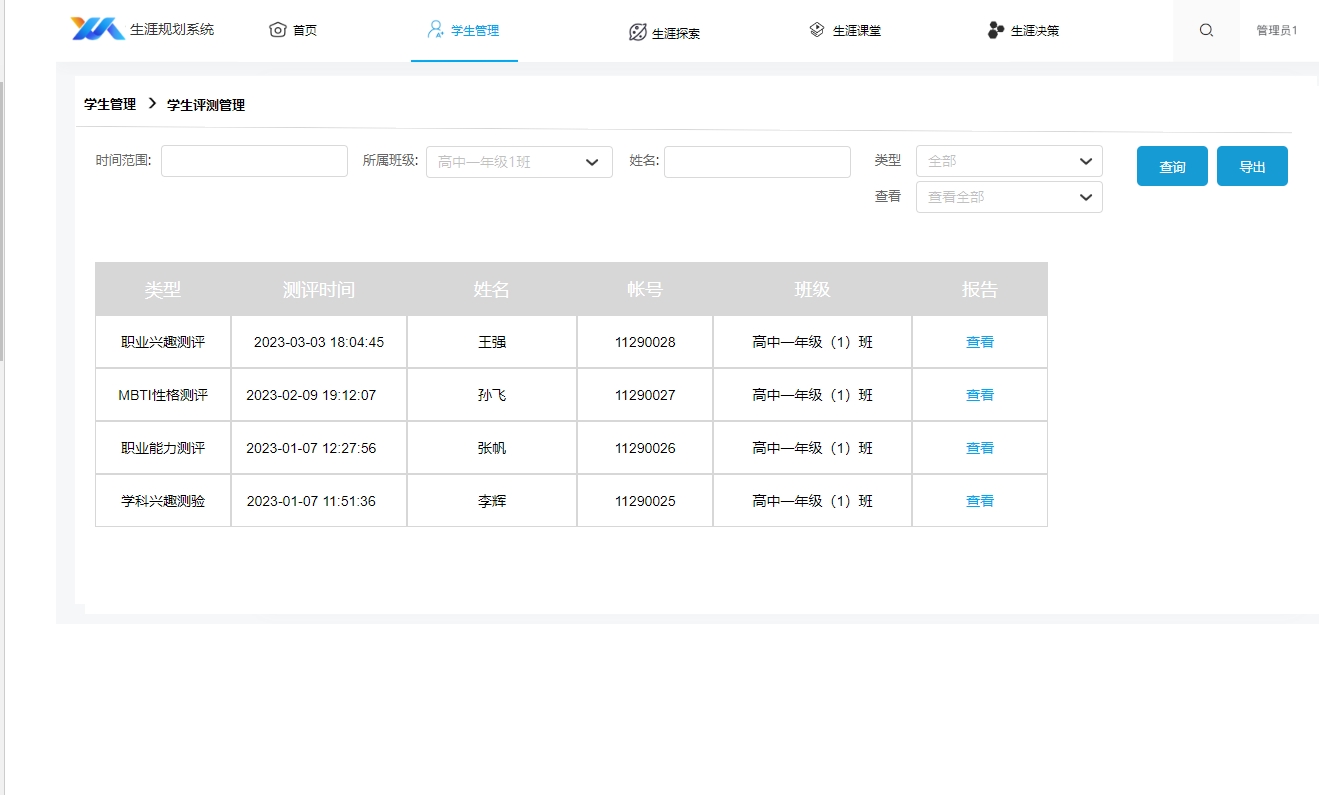The image size is (1319, 795).
Task: Open search with the magnifier icon
Action: (x=1206, y=30)
